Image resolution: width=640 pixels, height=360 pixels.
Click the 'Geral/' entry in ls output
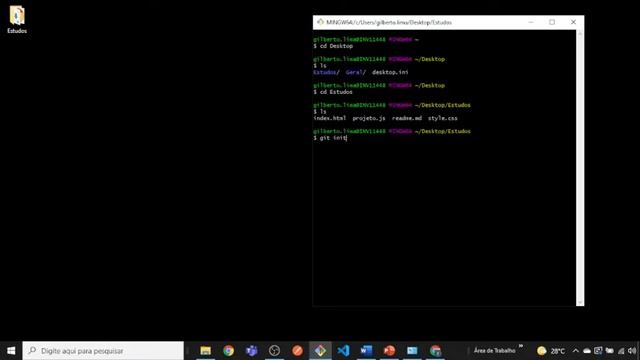tap(356, 72)
